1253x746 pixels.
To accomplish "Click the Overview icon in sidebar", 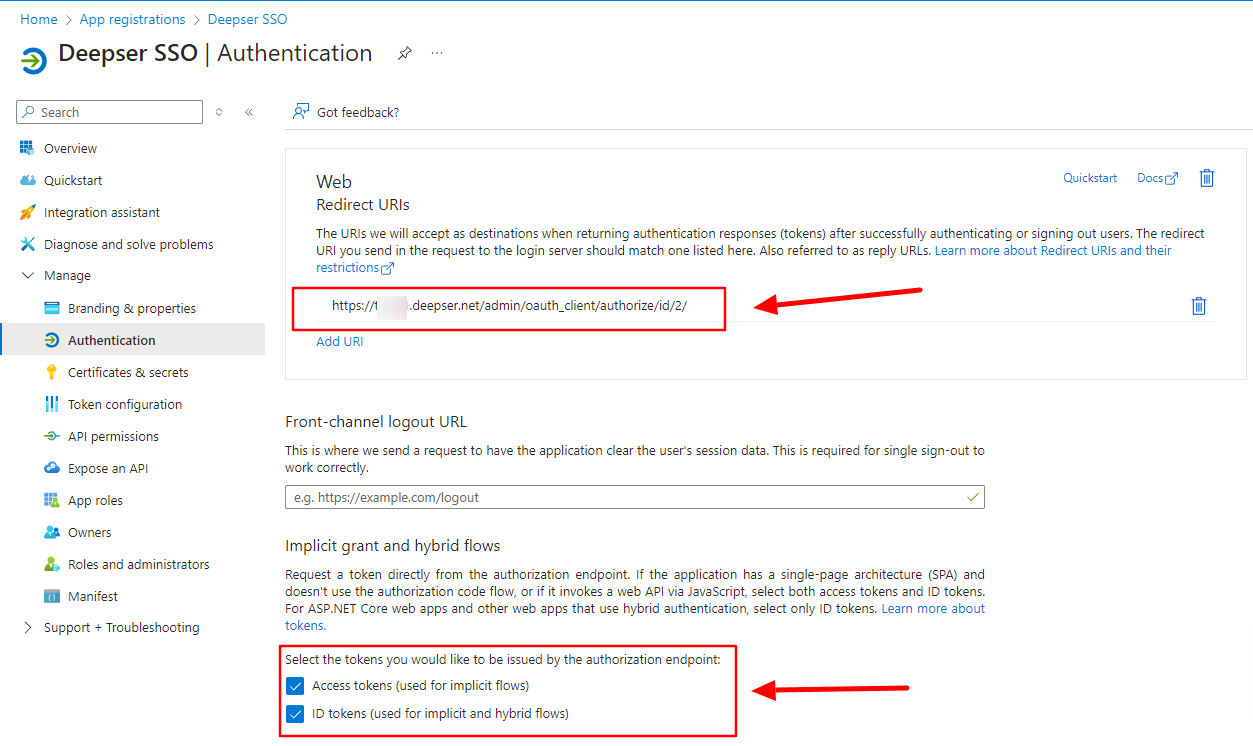I will coord(27,148).
